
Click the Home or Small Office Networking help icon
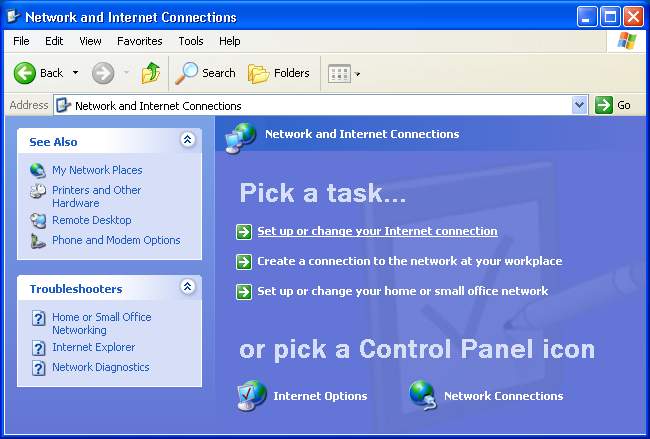[39, 318]
